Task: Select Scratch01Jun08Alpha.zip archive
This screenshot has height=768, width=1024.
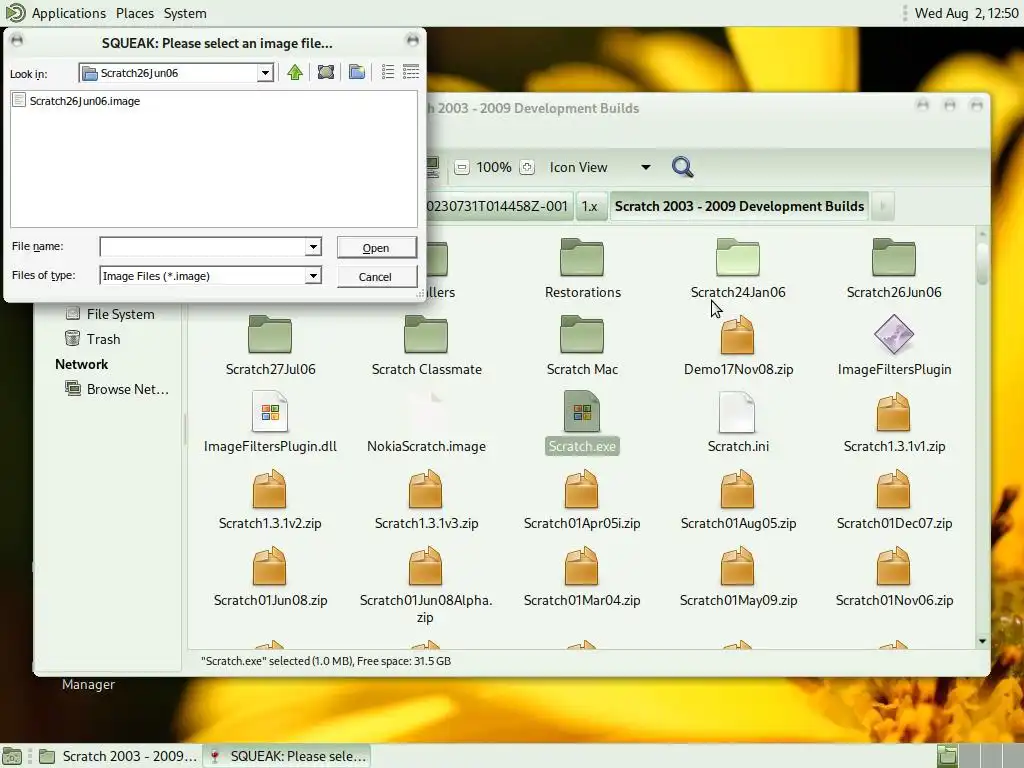Action: point(426,584)
